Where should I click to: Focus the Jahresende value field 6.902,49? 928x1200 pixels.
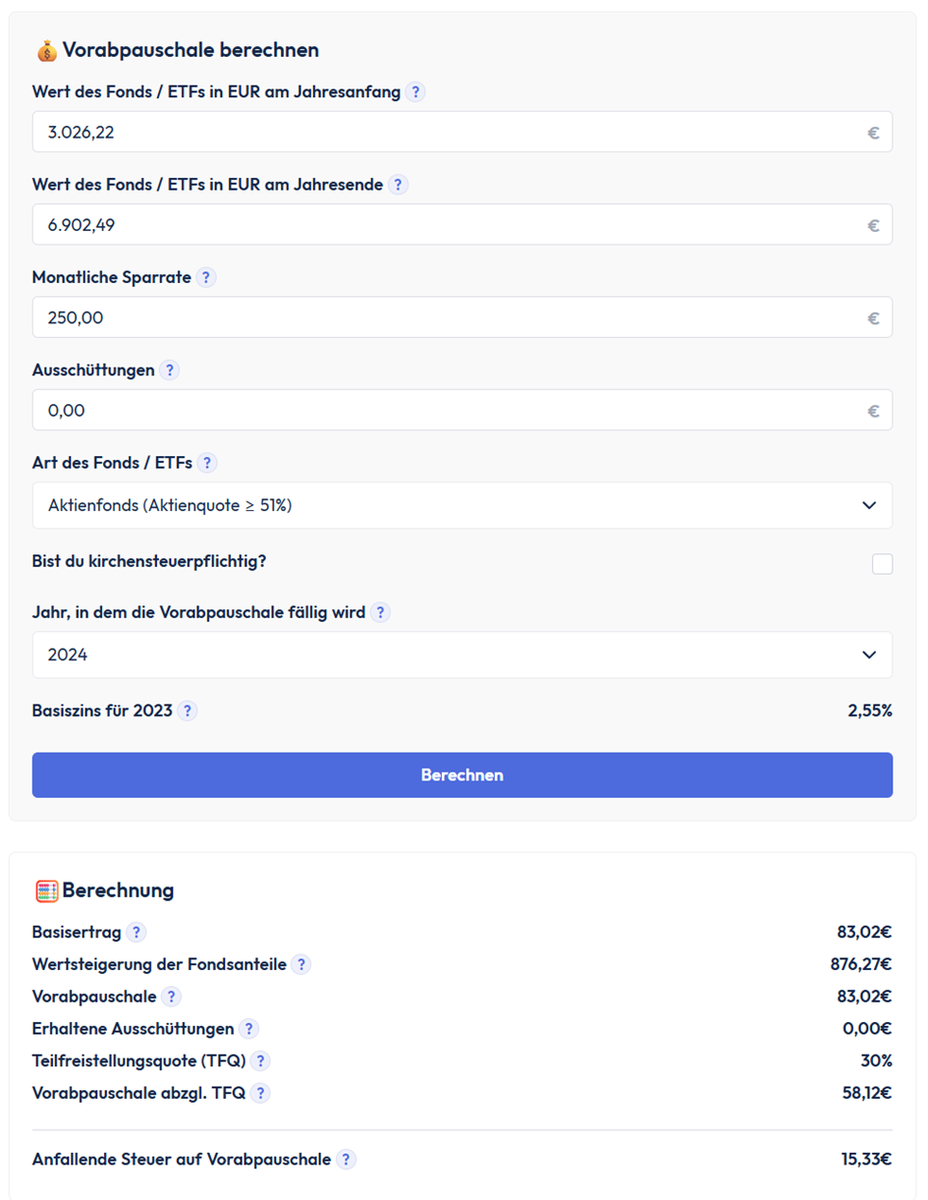[450, 225]
